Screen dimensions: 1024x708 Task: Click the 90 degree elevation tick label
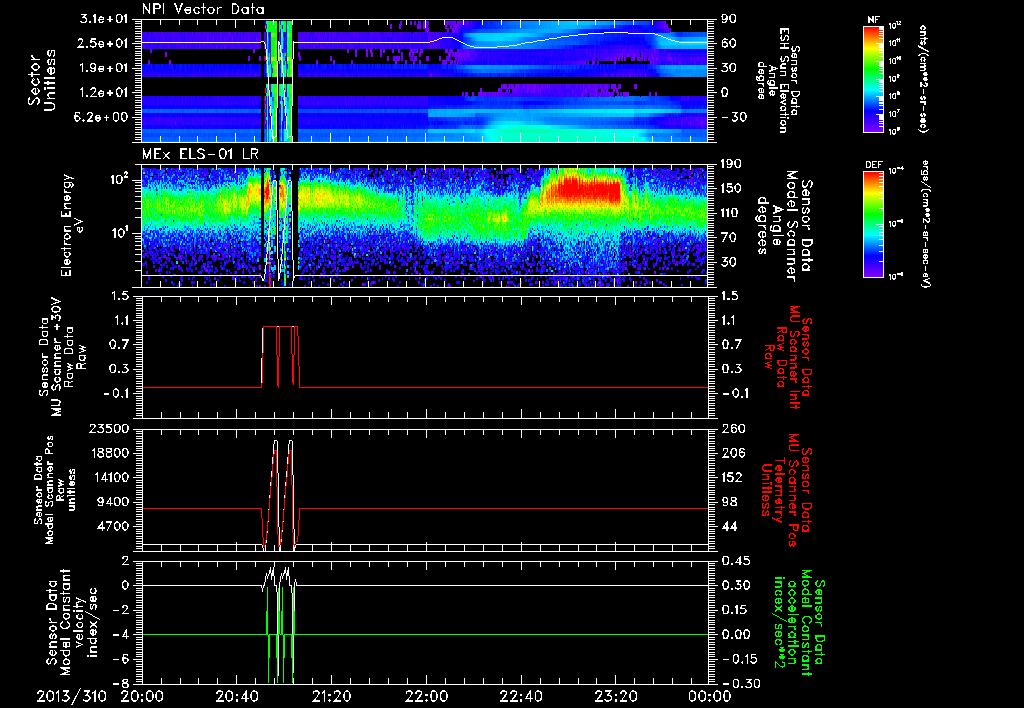(729, 18)
